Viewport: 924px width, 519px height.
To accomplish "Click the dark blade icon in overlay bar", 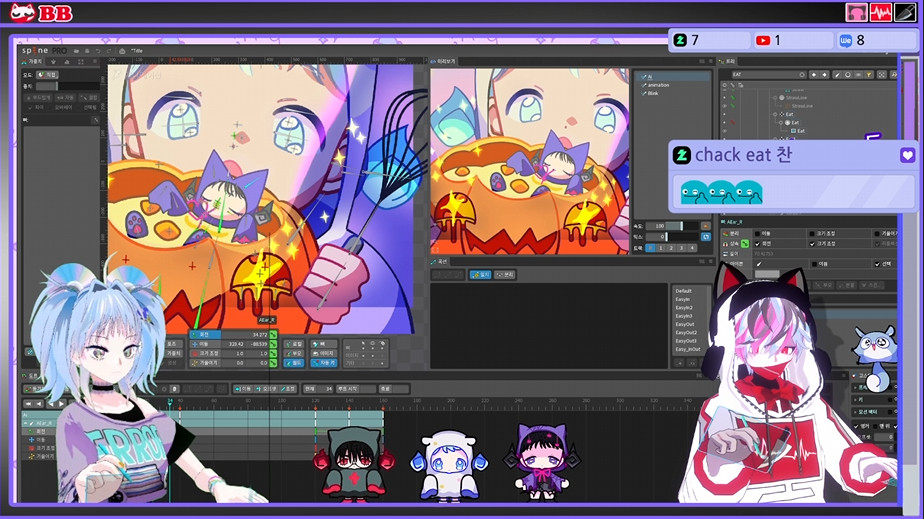I will [x=905, y=12].
